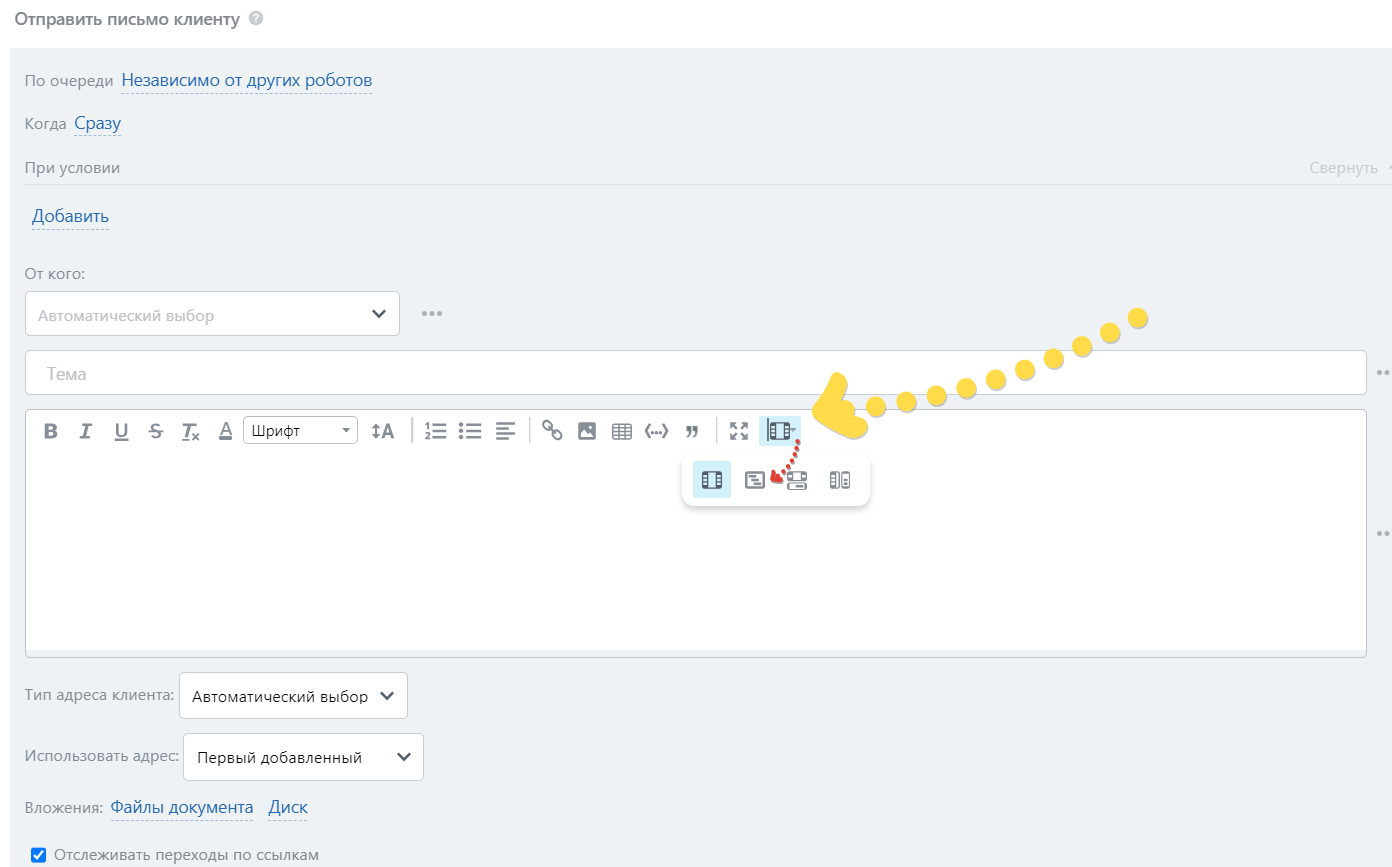Image resolution: width=1392 pixels, height=867 pixels.
Task: Expand Тип адреса клиента dropdown
Action: 293,696
